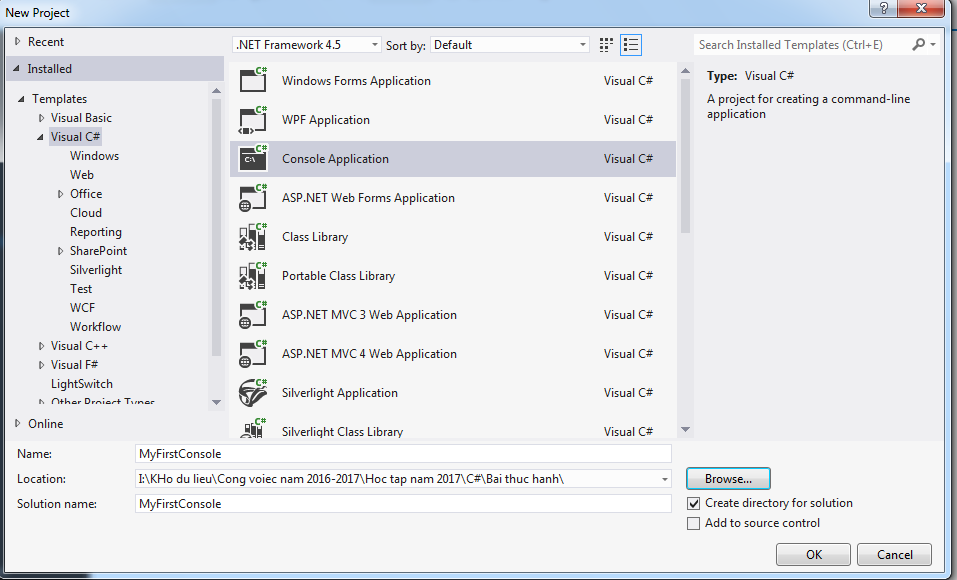Click the template list scroll down arrow
957x580 pixels.
[x=685, y=430]
